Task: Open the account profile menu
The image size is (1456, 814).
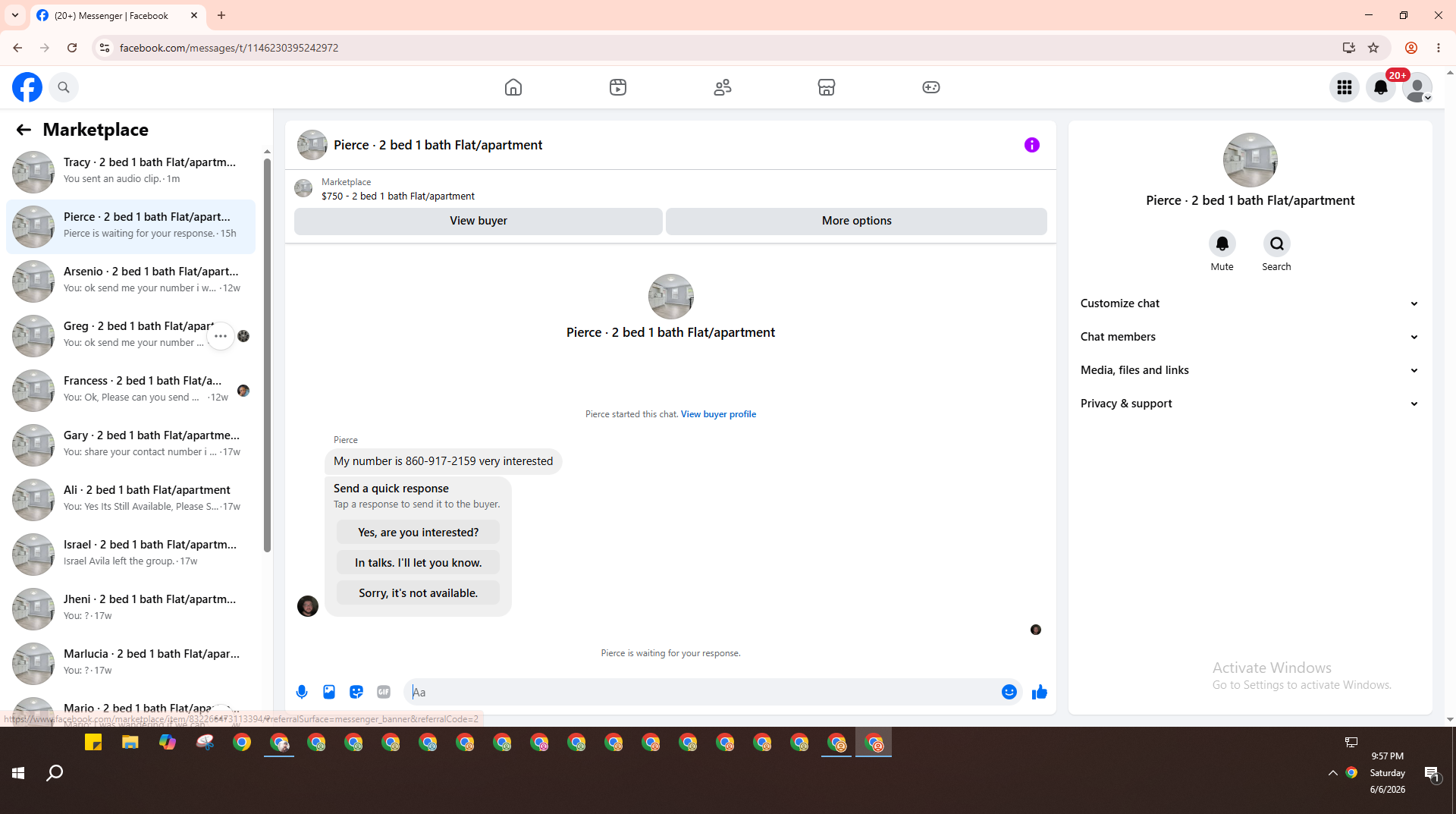Action: click(1417, 87)
